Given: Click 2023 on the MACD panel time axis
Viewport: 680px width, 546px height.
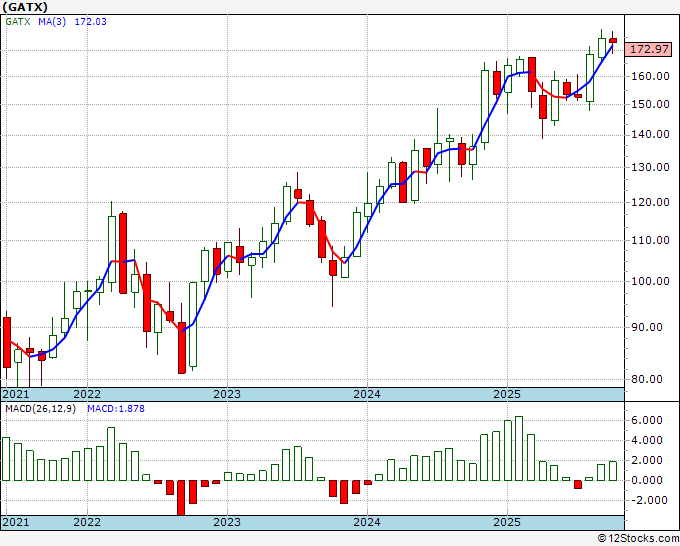Looking at the screenshot, I should click(227, 522).
